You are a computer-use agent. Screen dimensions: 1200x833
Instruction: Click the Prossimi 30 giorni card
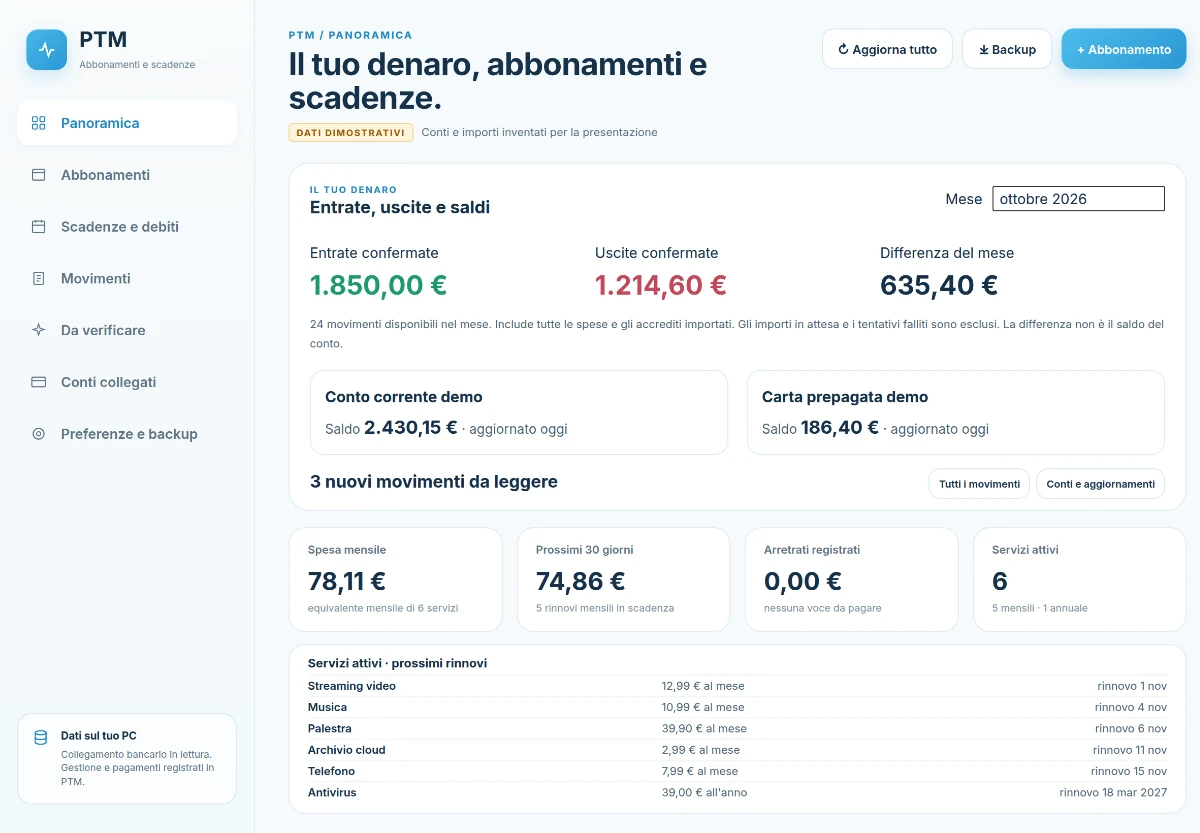[x=624, y=579]
